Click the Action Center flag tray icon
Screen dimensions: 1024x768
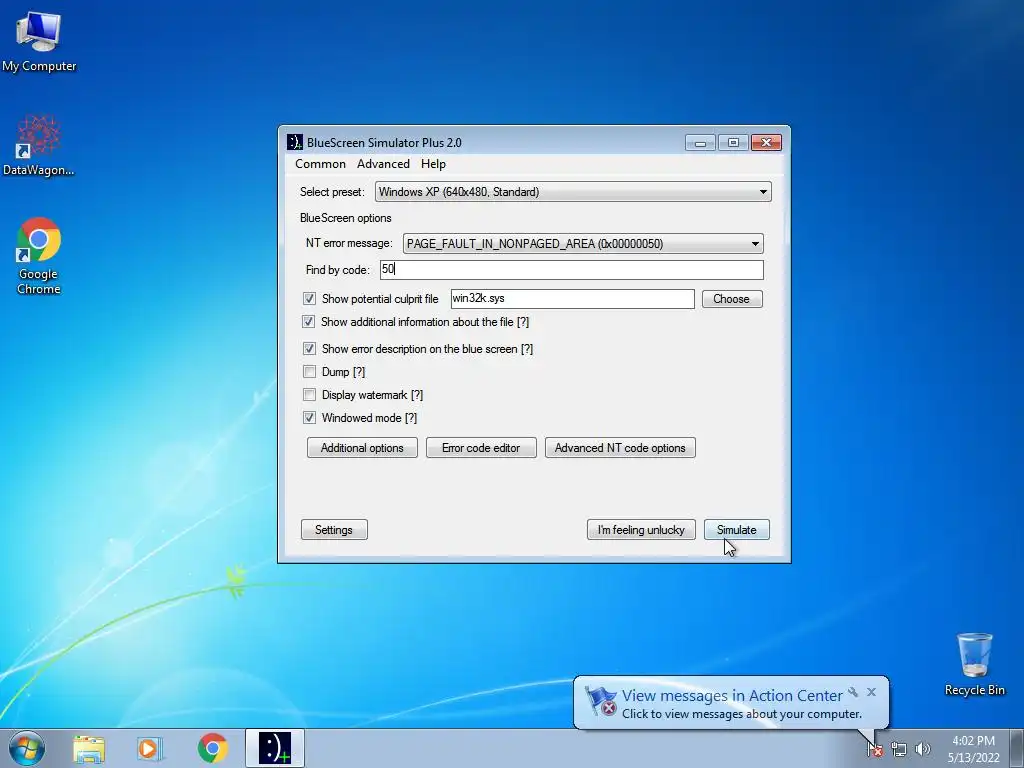click(875, 749)
